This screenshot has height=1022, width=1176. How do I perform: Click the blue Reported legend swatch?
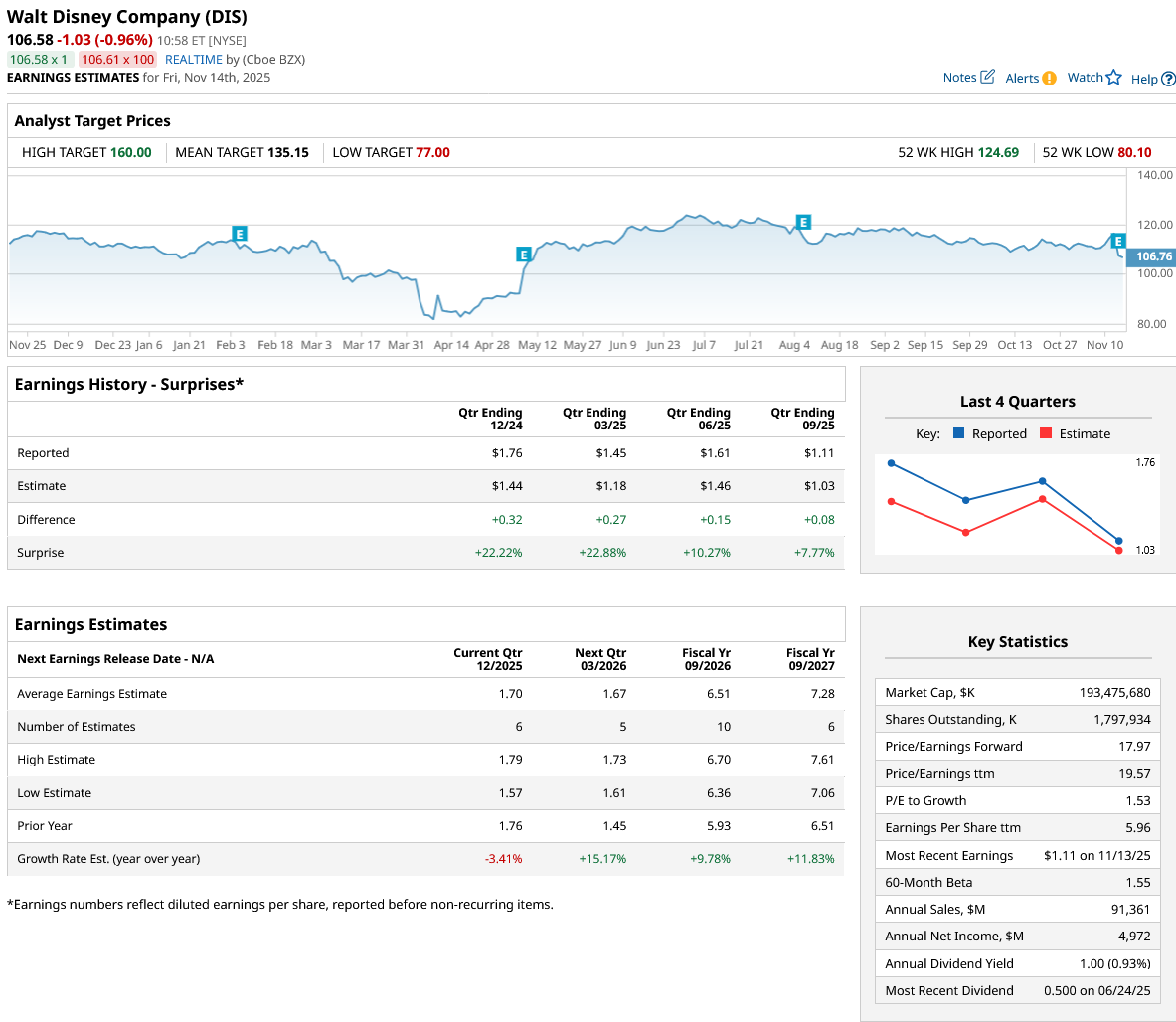(958, 433)
